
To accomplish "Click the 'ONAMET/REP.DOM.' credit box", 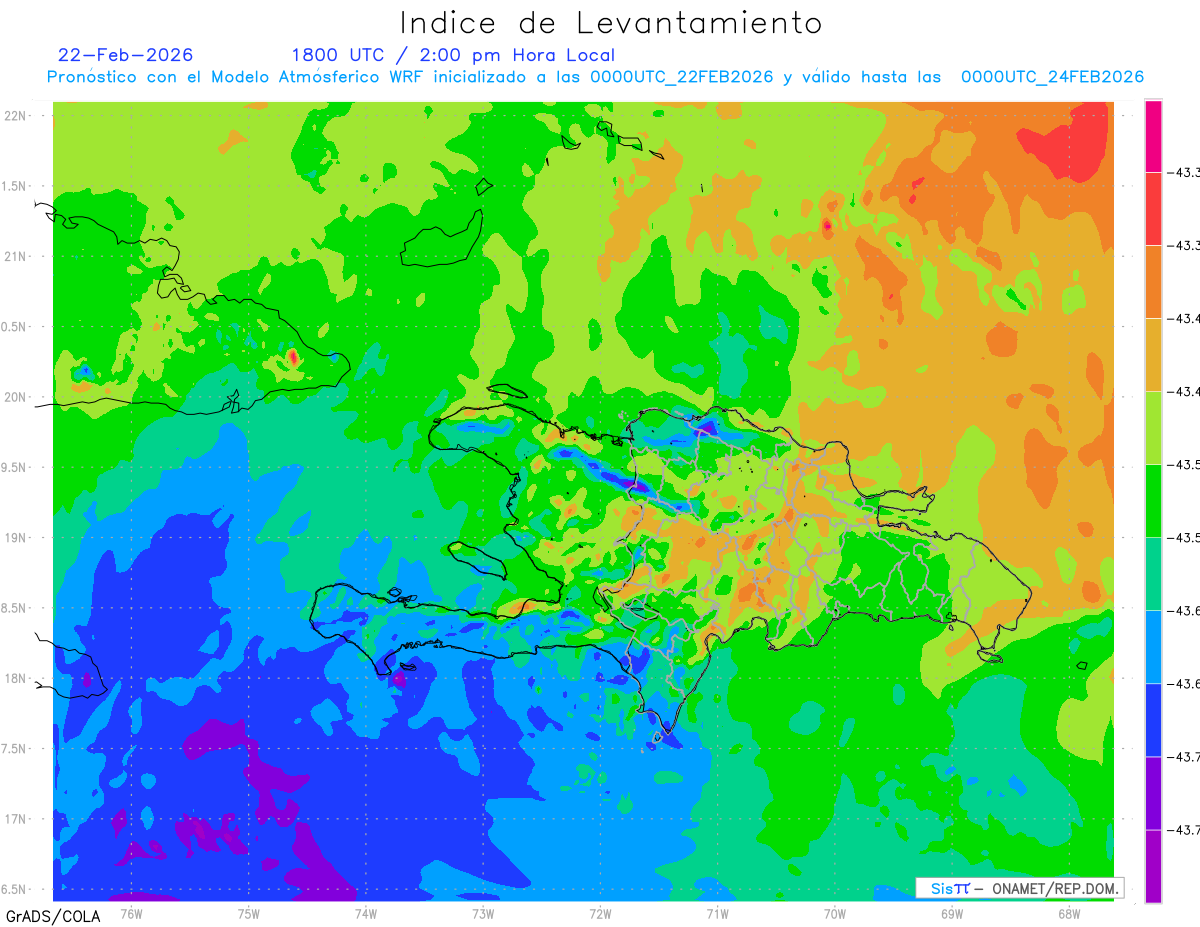I will [1020, 888].
